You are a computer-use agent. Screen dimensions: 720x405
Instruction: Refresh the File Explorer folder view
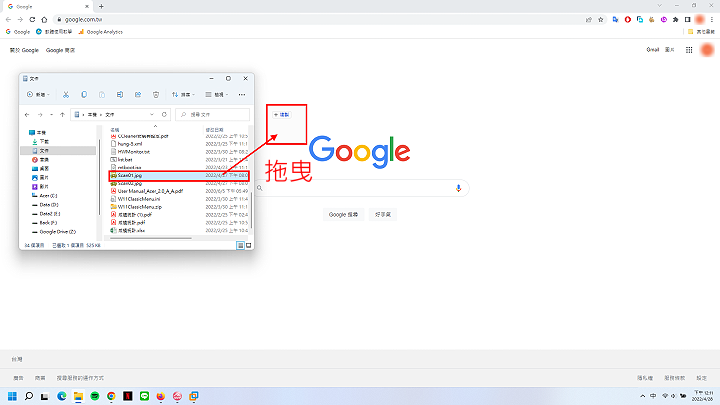coord(164,114)
